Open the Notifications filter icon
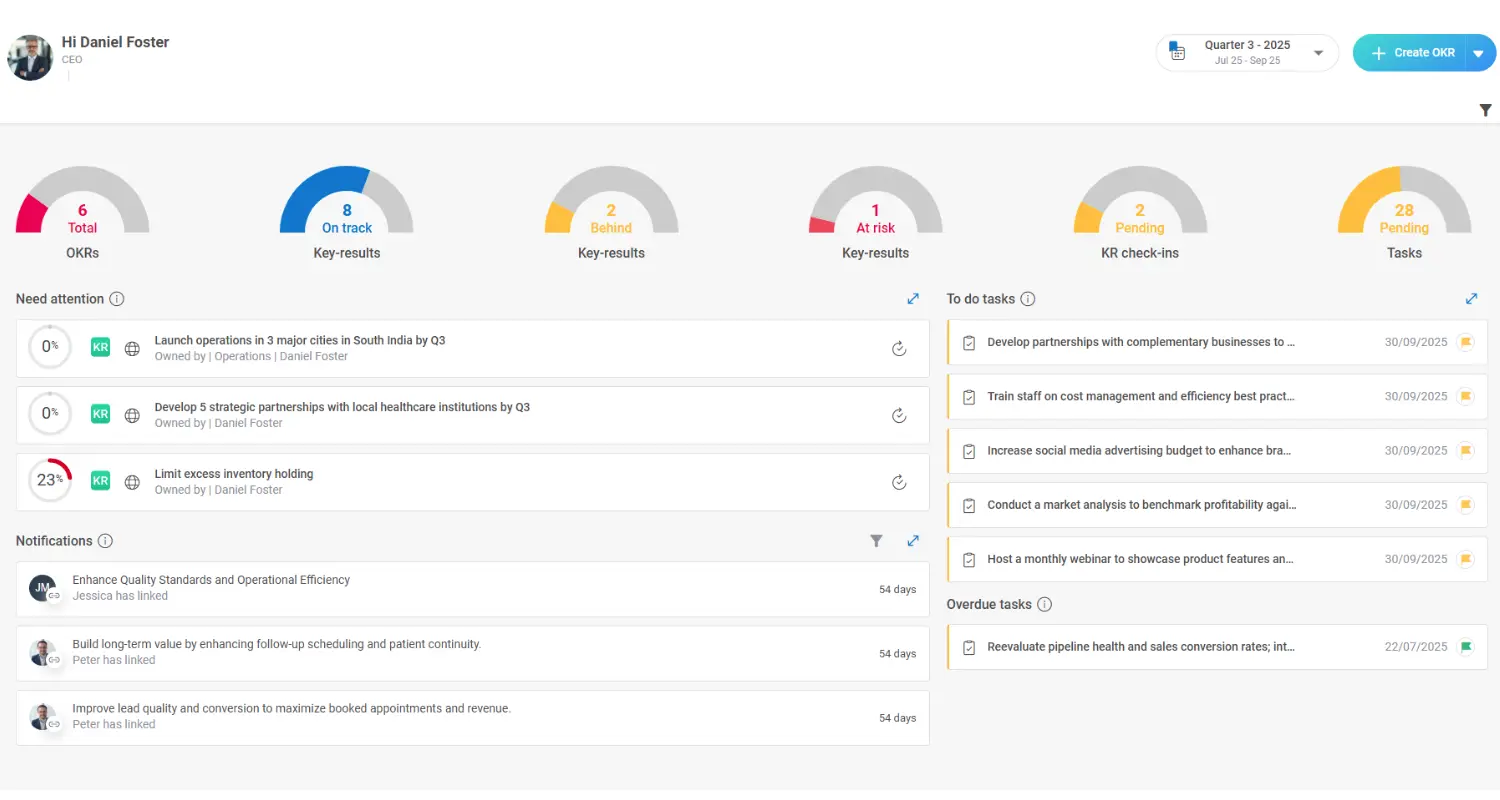This screenshot has height=800, width=1500. pos(876,540)
